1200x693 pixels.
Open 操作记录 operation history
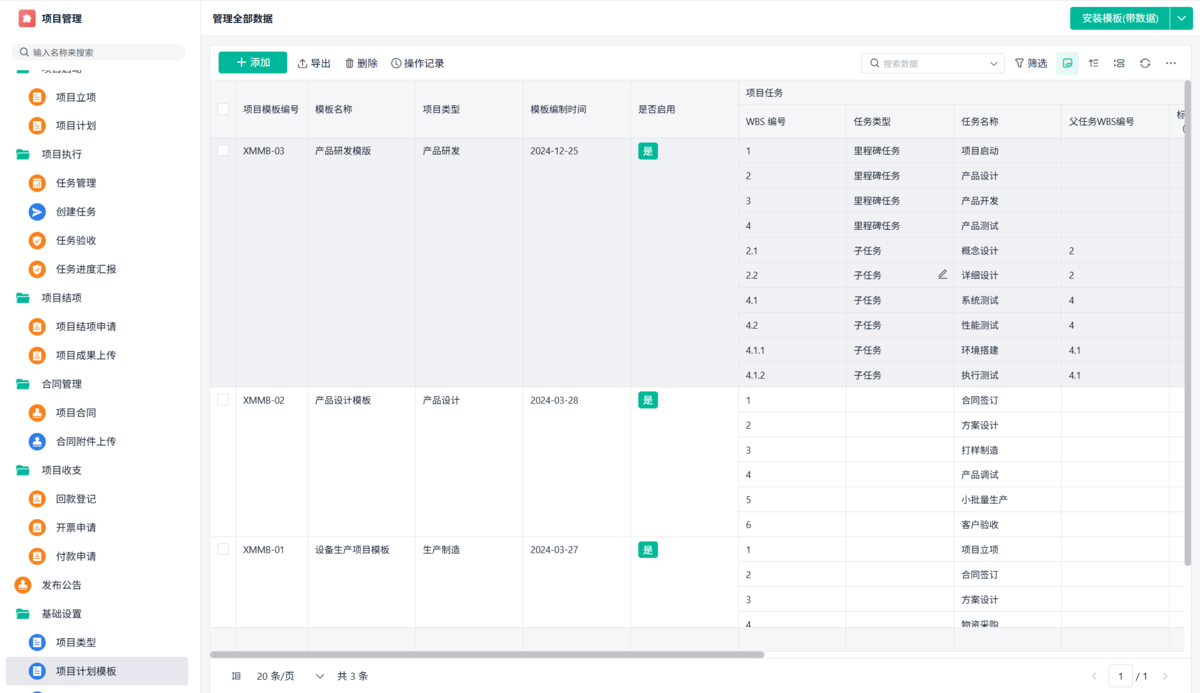click(x=417, y=63)
